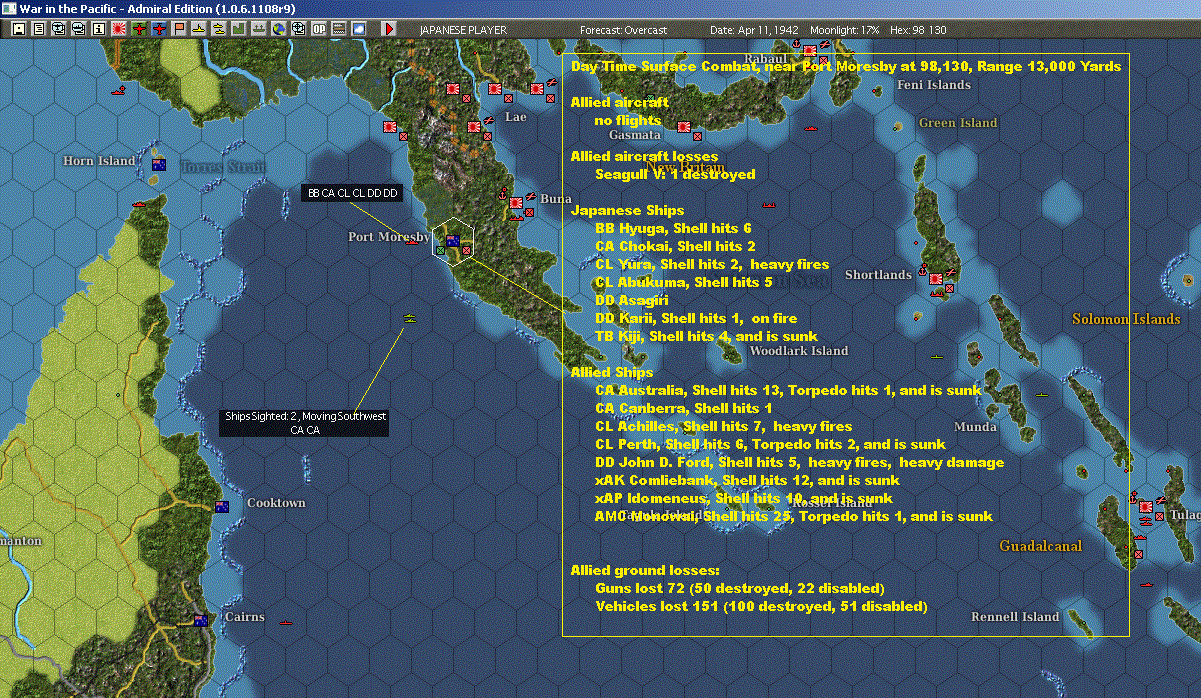Open the info 'i' toolbar icon
Viewport: 1201px width, 698px height.
pyautogui.click(x=98, y=29)
